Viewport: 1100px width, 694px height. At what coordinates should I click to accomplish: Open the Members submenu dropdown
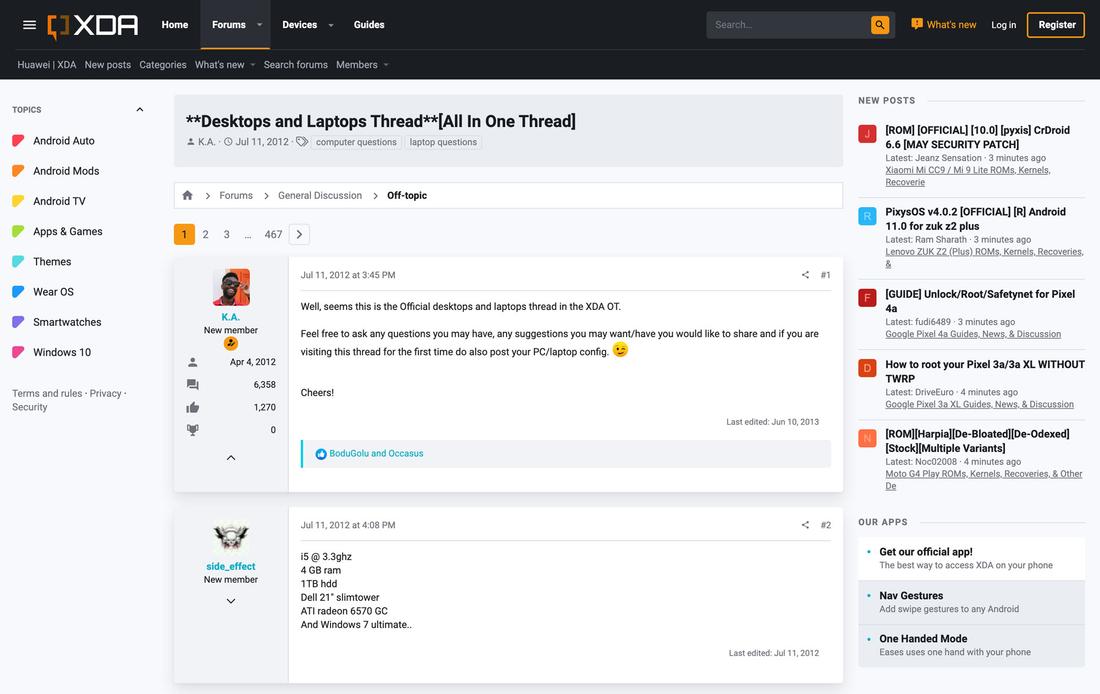(386, 65)
